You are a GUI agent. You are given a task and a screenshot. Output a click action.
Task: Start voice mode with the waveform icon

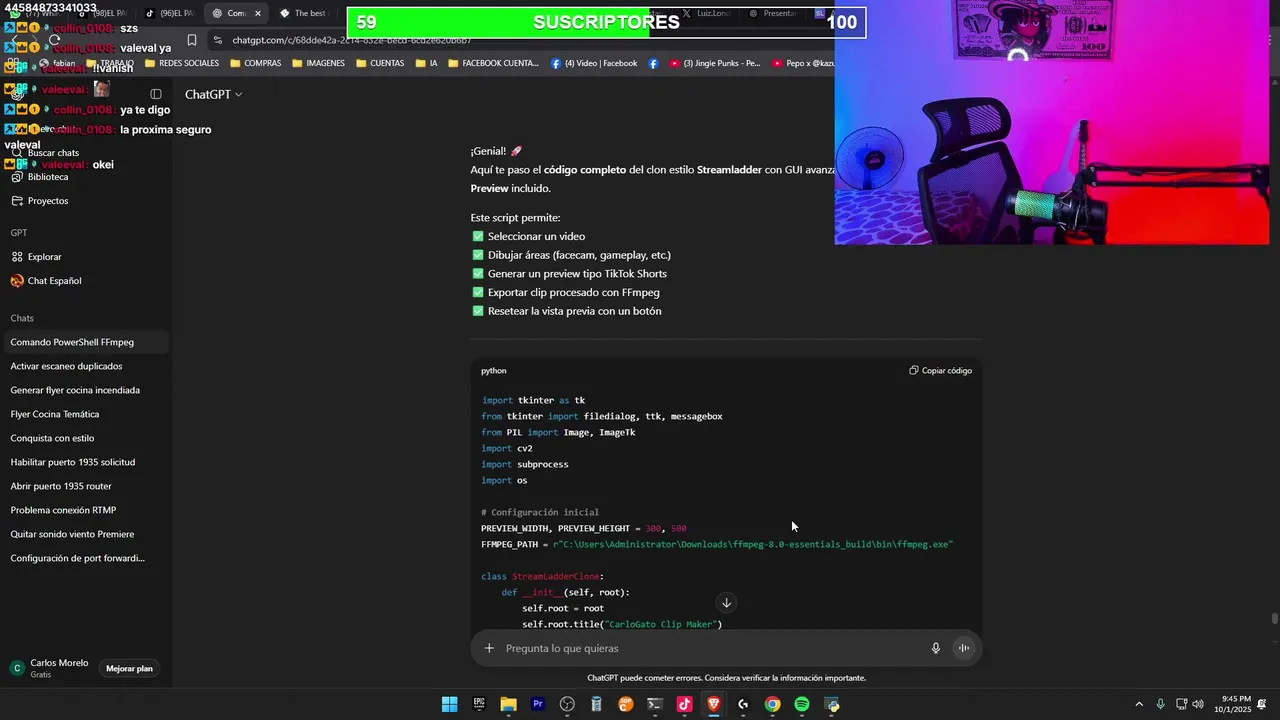[964, 648]
